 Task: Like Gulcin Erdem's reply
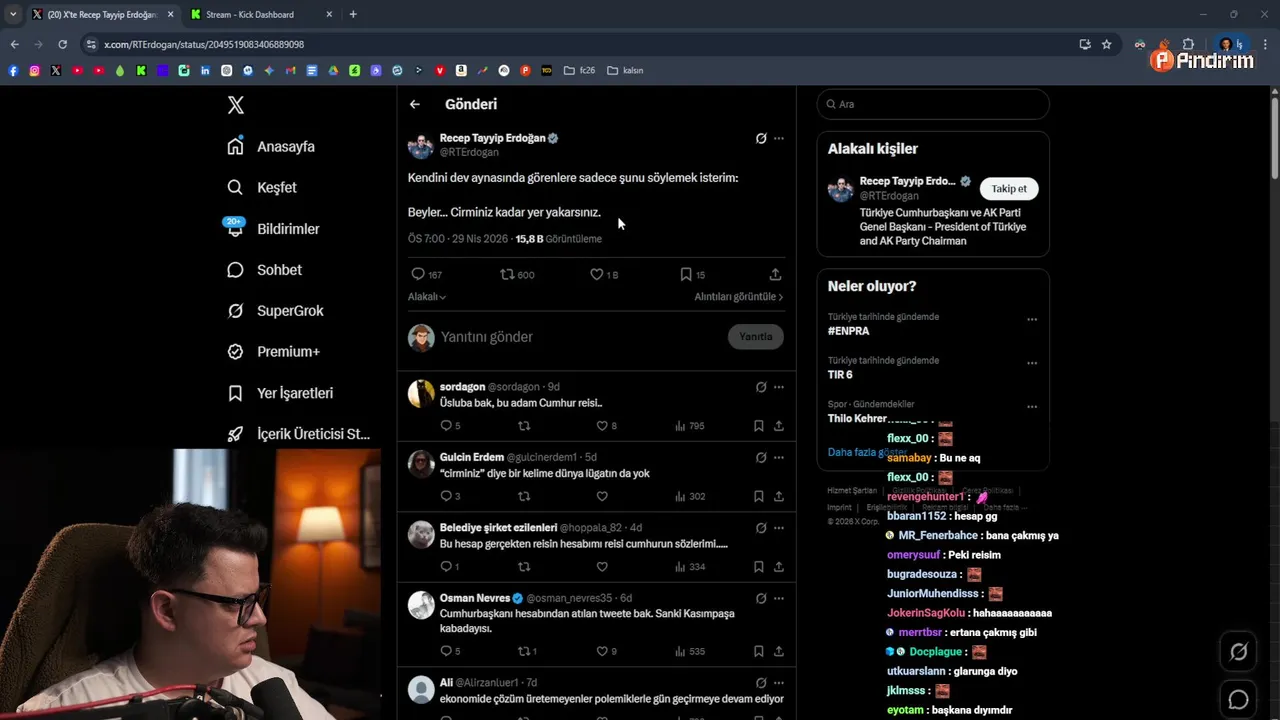pos(602,496)
